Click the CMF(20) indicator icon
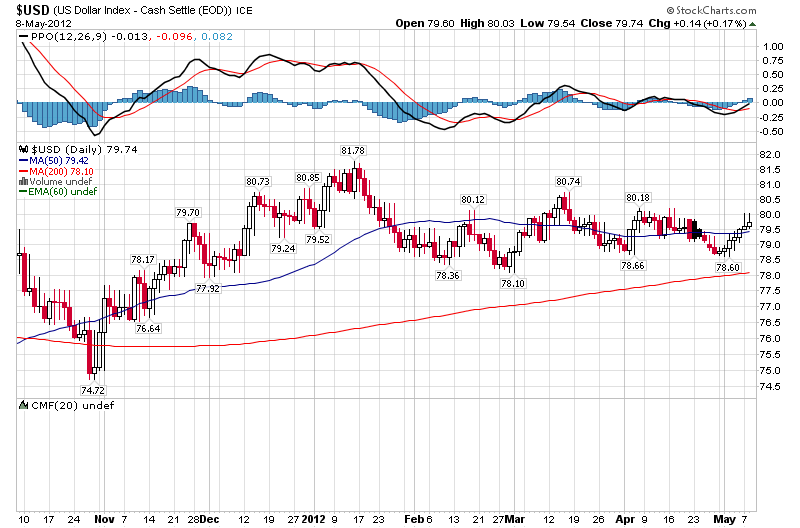 click(x=23, y=405)
